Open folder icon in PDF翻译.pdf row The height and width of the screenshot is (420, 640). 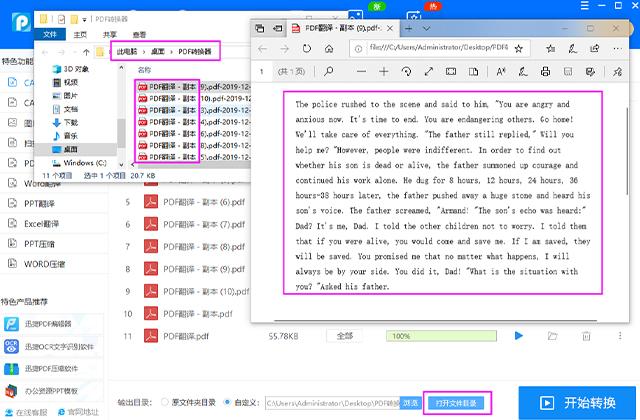click(552, 336)
